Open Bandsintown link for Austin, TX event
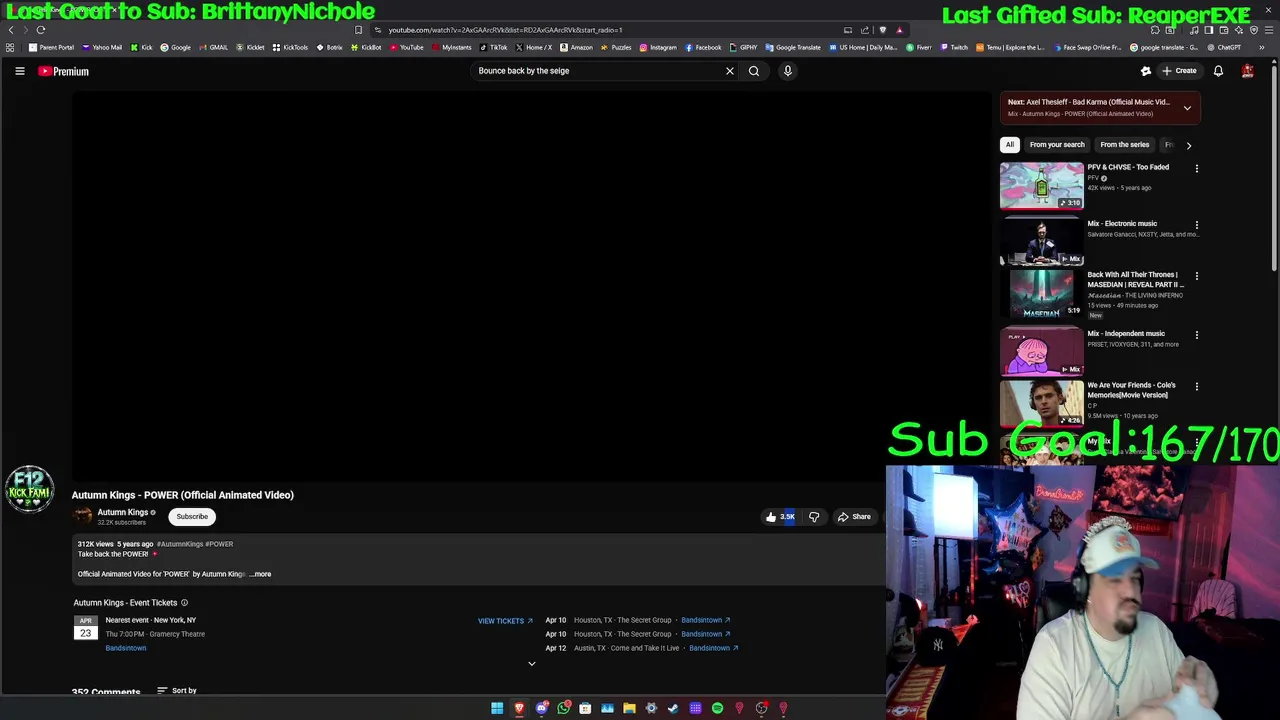 pyautogui.click(x=713, y=648)
